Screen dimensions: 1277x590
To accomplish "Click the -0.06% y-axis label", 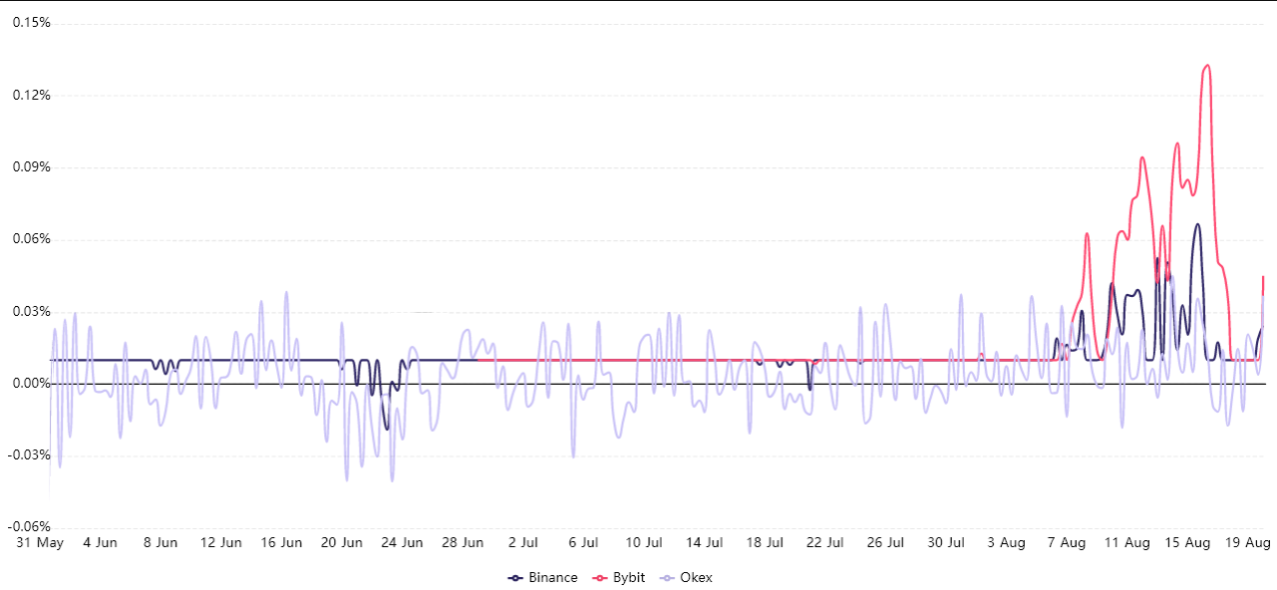I will click(x=29, y=527).
